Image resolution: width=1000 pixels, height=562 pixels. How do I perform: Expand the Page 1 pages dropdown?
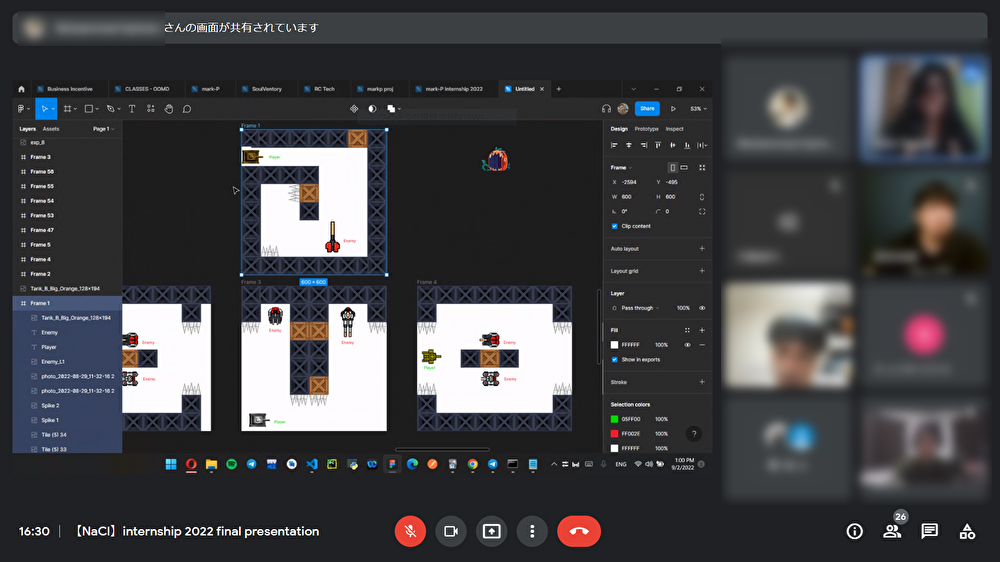click(103, 129)
